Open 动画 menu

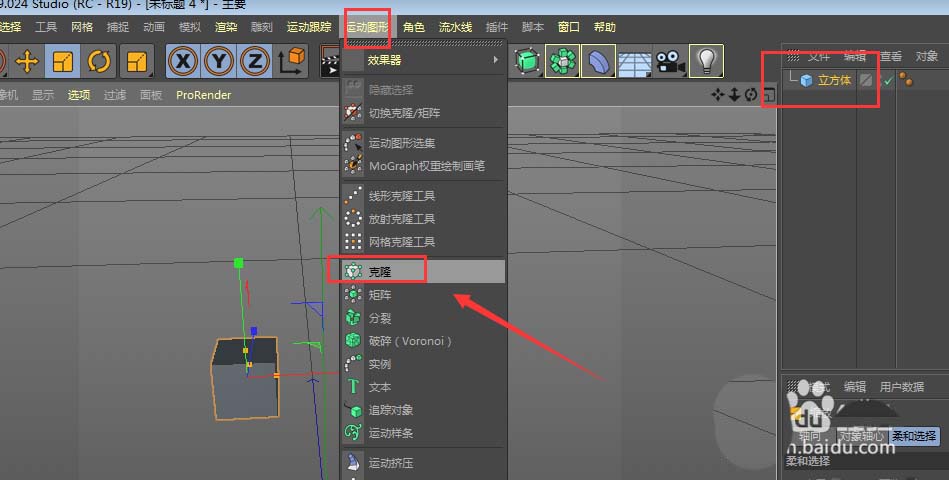pyautogui.click(x=154, y=27)
